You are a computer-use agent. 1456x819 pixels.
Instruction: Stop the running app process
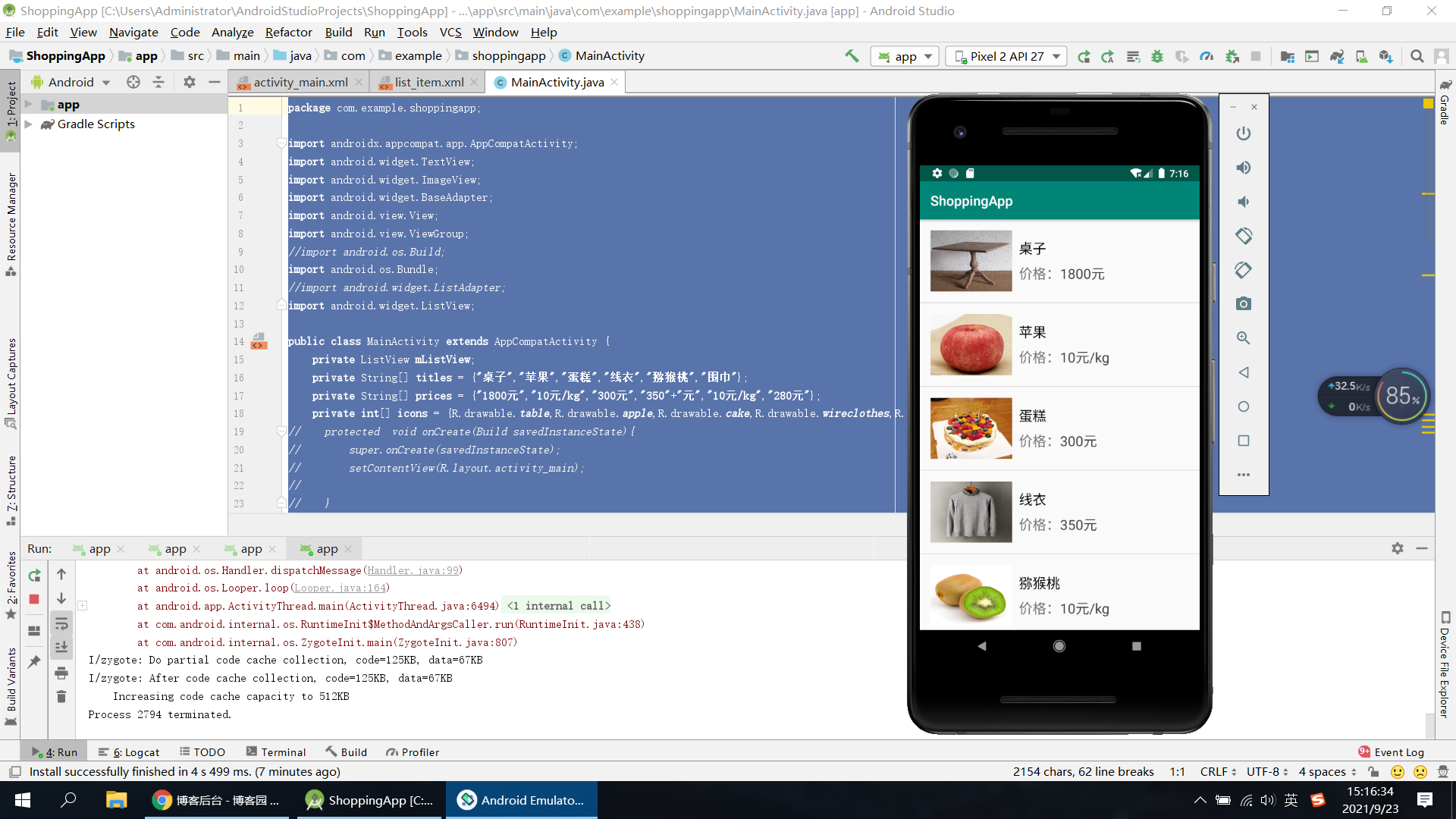tap(34, 599)
